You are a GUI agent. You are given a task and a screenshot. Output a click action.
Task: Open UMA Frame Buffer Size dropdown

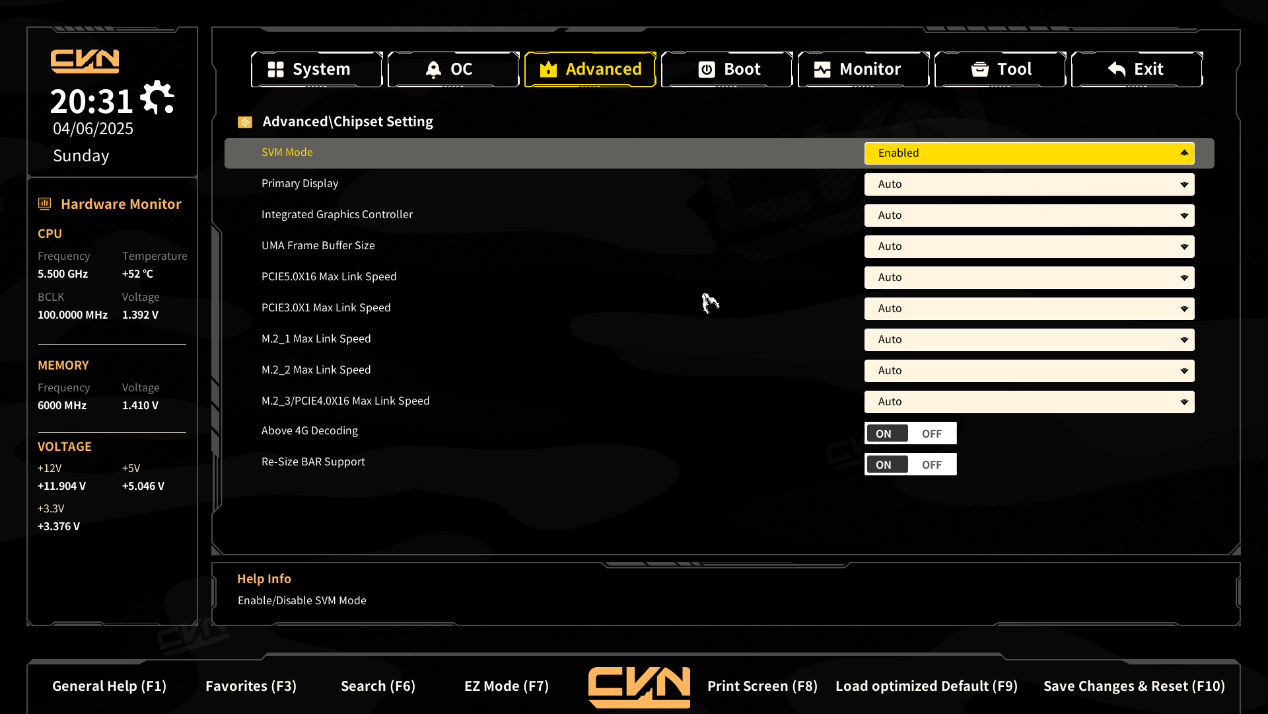coord(1028,246)
